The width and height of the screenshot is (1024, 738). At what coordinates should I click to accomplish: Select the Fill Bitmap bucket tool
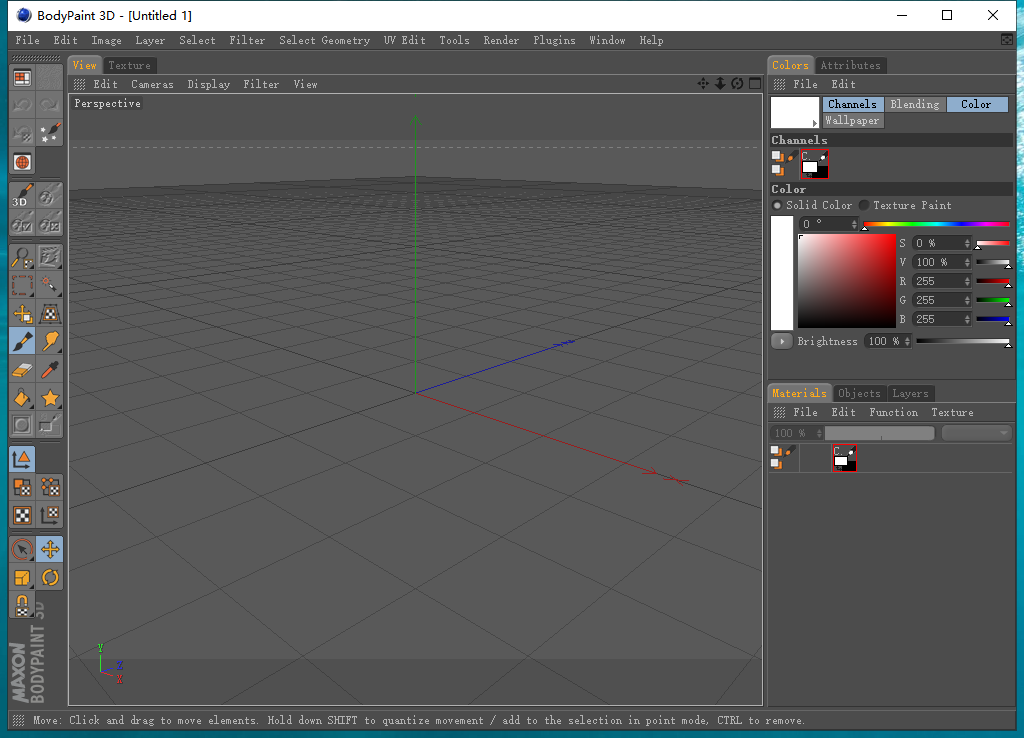(22, 398)
